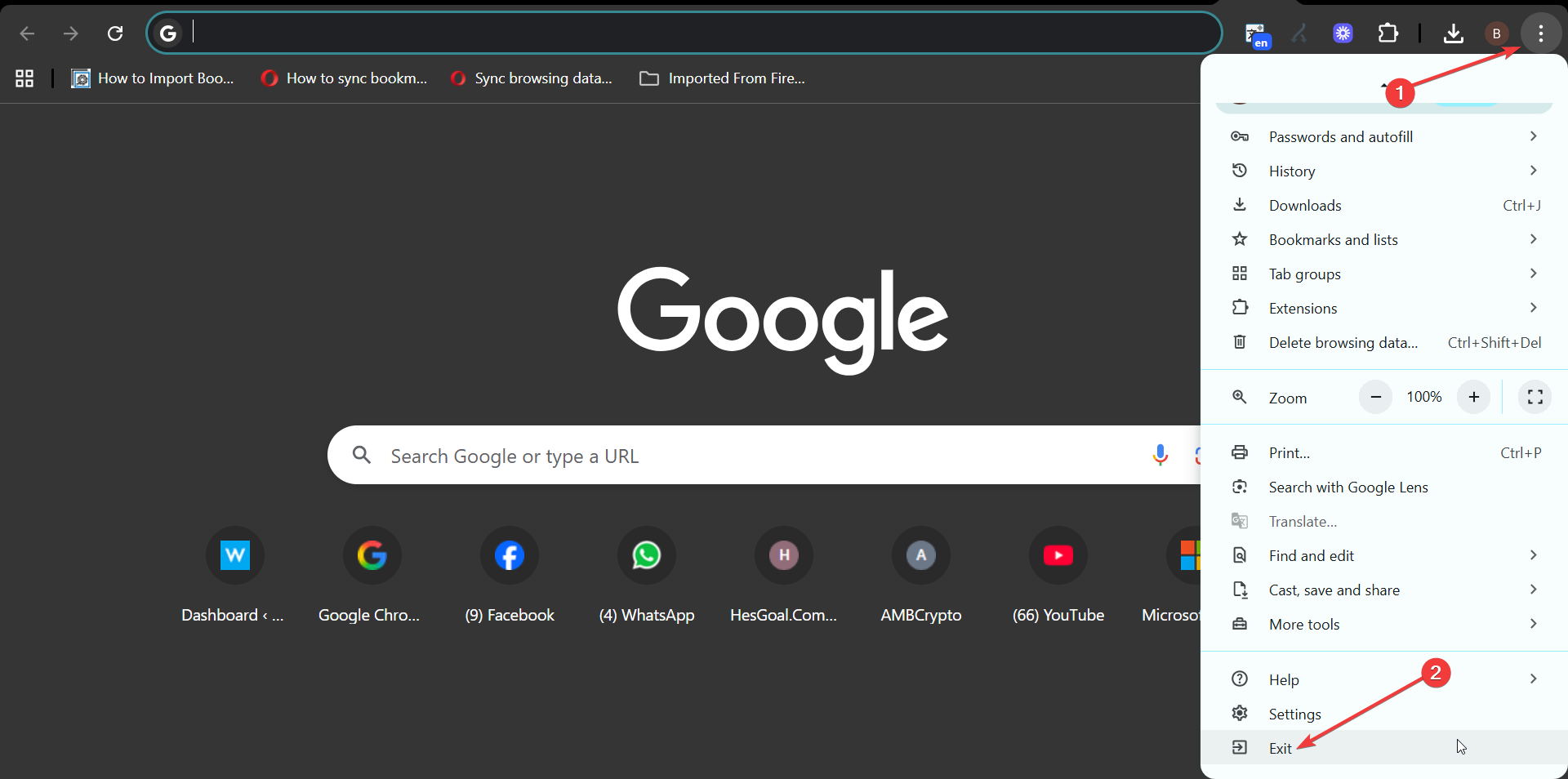Select Downloads in Chrome menu
This screenshot has width=1568, height=779.
(x=1384, y=206)
